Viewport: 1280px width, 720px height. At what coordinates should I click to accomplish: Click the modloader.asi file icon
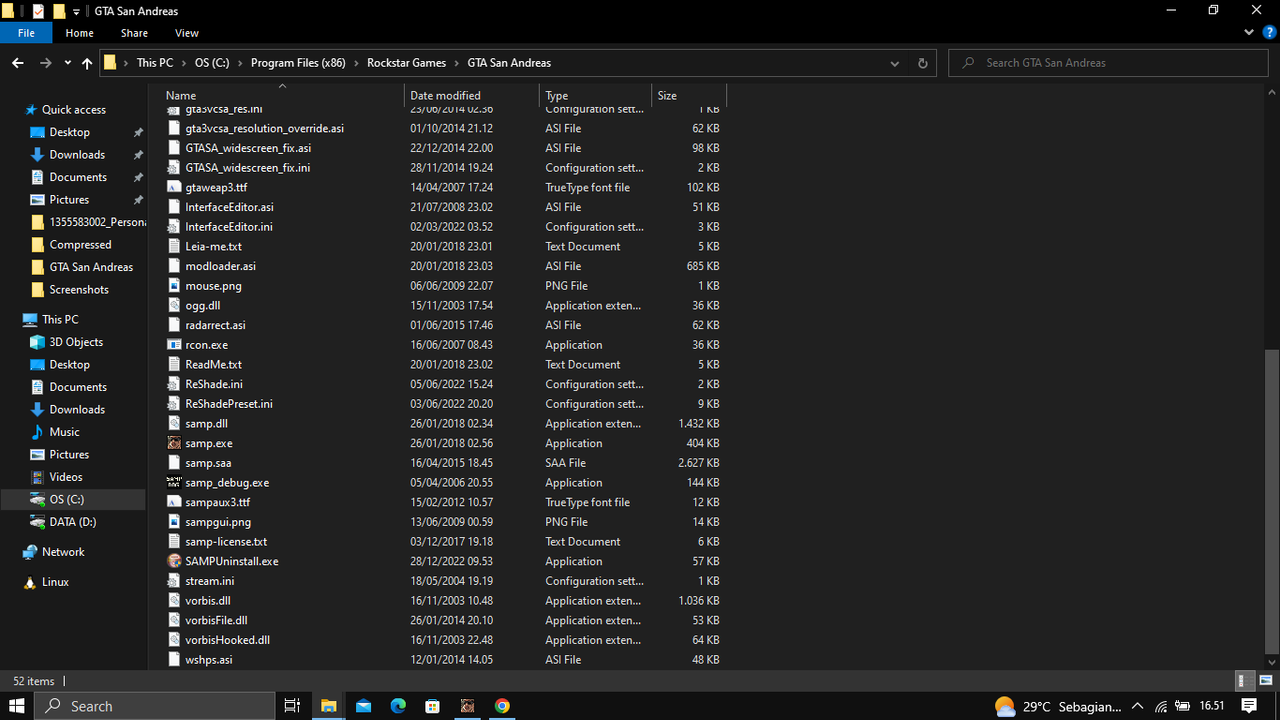[174, 266]
